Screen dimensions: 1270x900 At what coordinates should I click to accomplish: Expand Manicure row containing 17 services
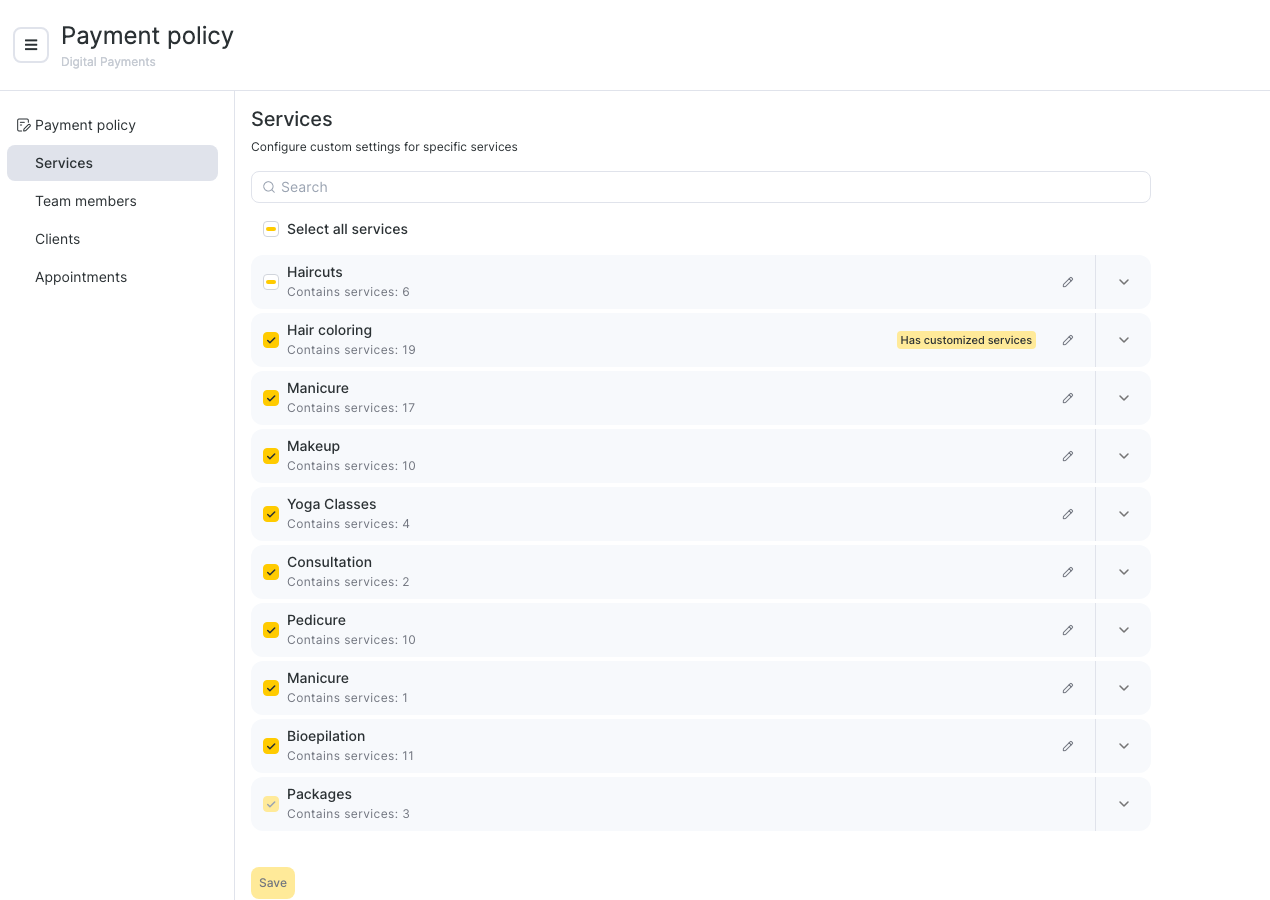pyautogui.click(x=1124, y=398)
